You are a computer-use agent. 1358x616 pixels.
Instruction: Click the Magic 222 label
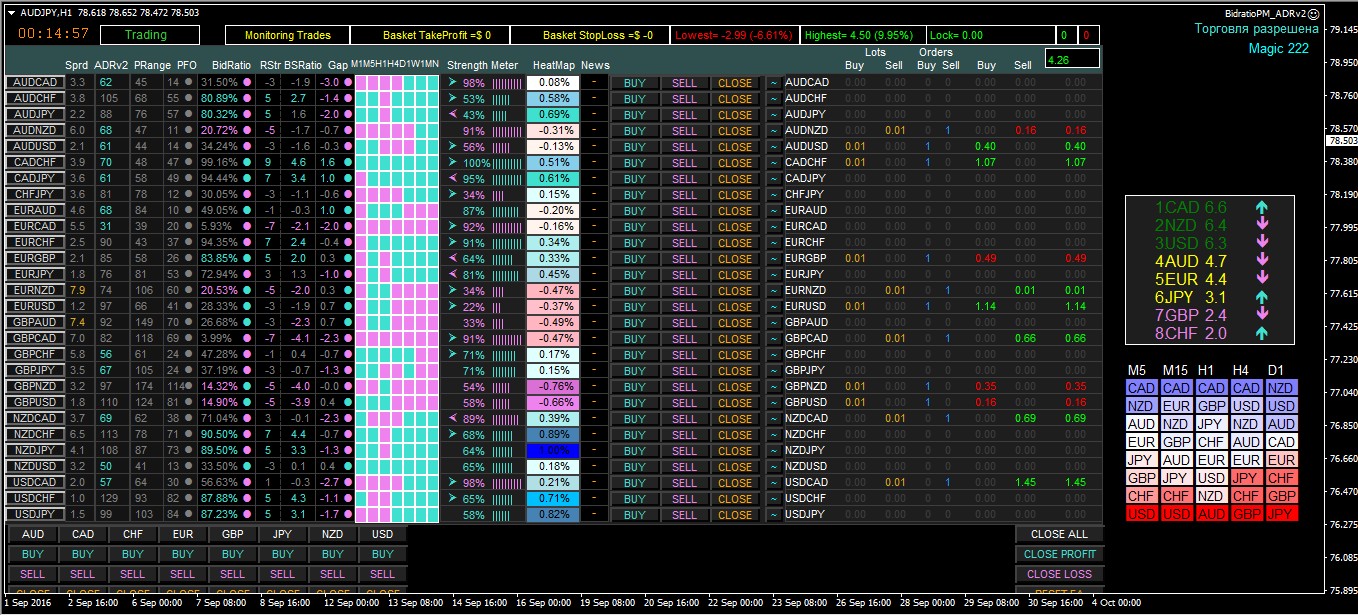tap(1278, 48)
